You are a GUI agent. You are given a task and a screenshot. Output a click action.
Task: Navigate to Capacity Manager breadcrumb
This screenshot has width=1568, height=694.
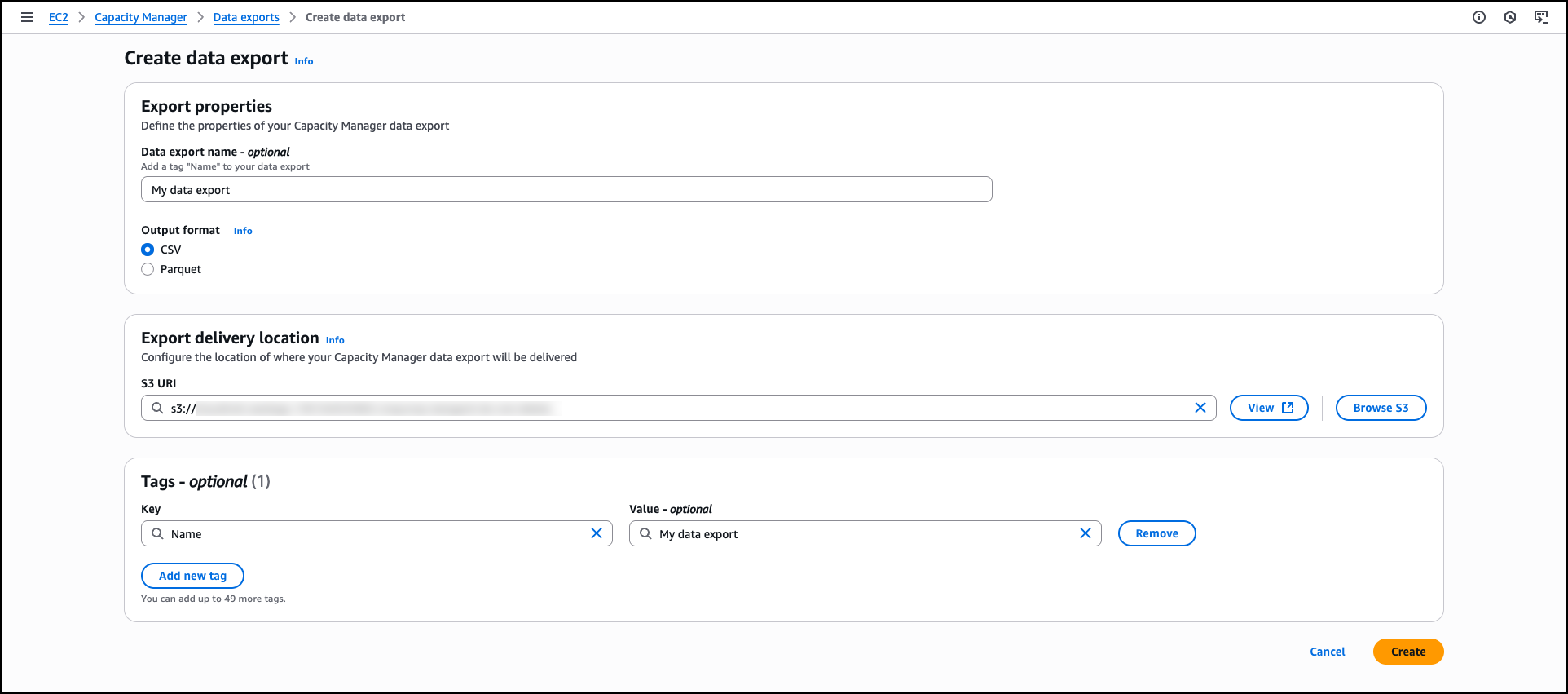tap(140, 17)
